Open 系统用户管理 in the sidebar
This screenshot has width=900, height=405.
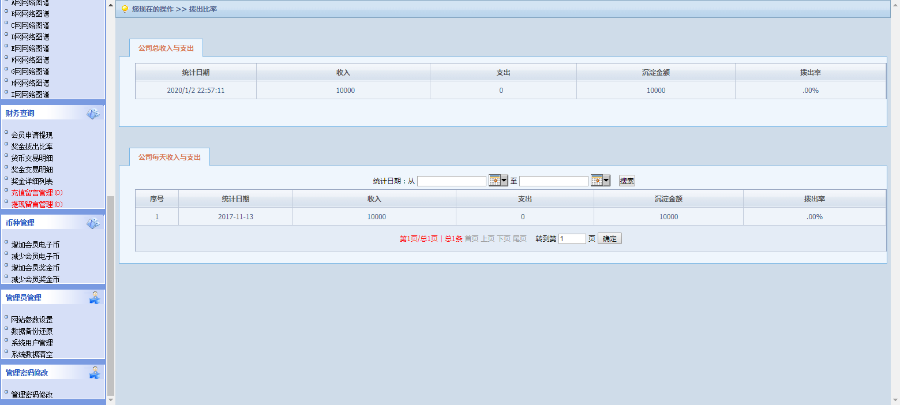tap(32, 342)
